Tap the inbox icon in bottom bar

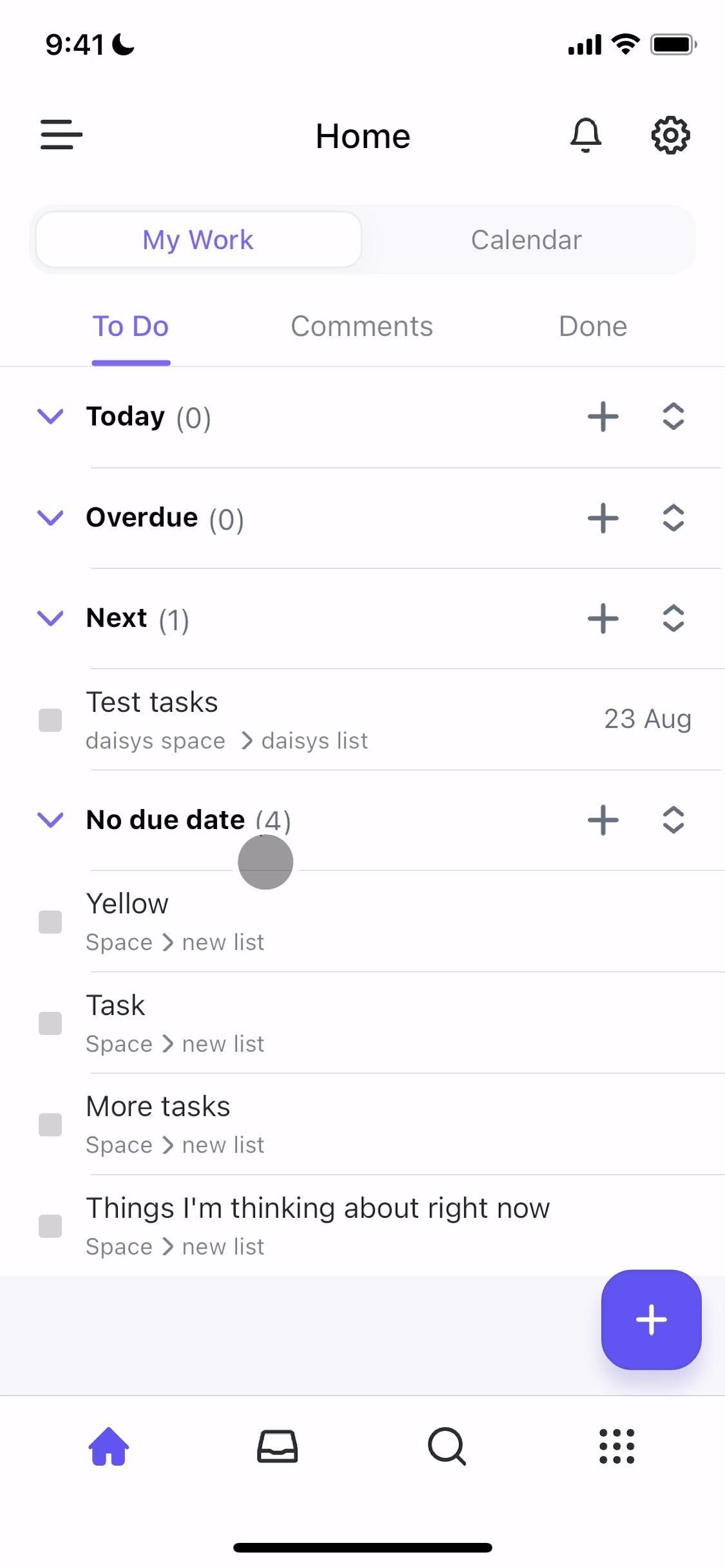277,1446
